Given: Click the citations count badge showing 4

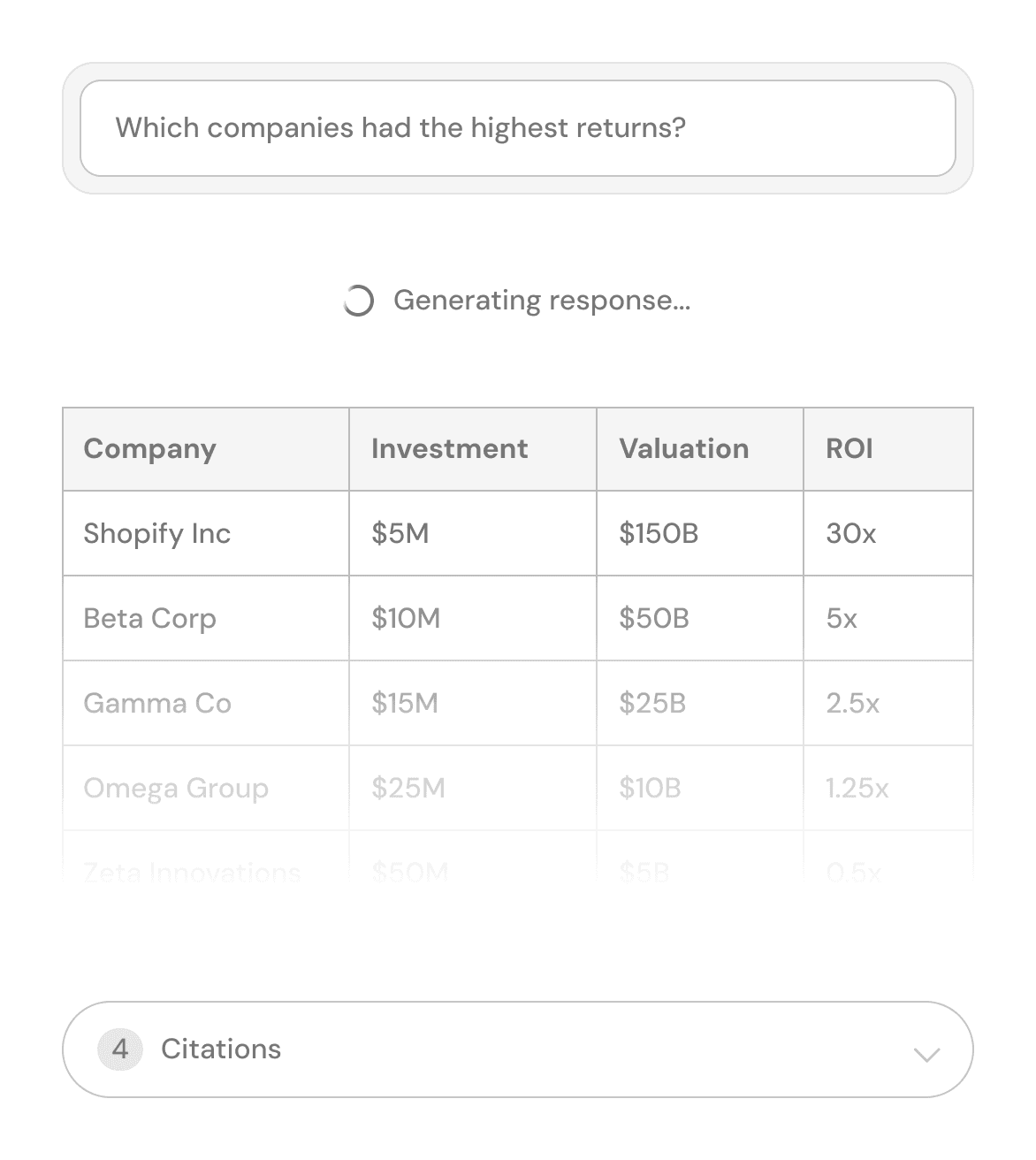Looking at the screenshot, I should (x=120, y=1049).
